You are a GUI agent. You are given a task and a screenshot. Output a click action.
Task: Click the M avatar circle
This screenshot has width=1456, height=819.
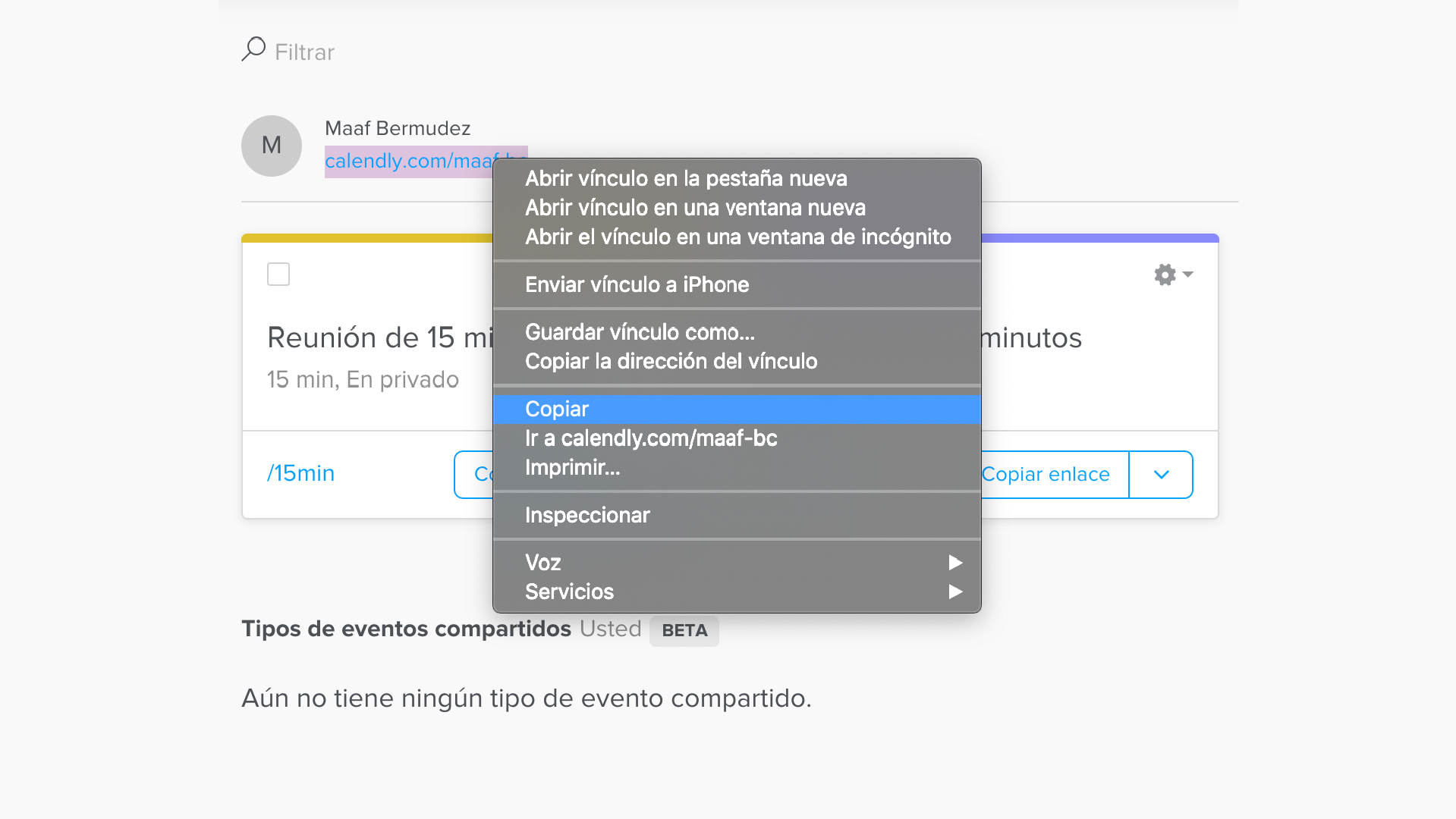click(x=272, y=146)
